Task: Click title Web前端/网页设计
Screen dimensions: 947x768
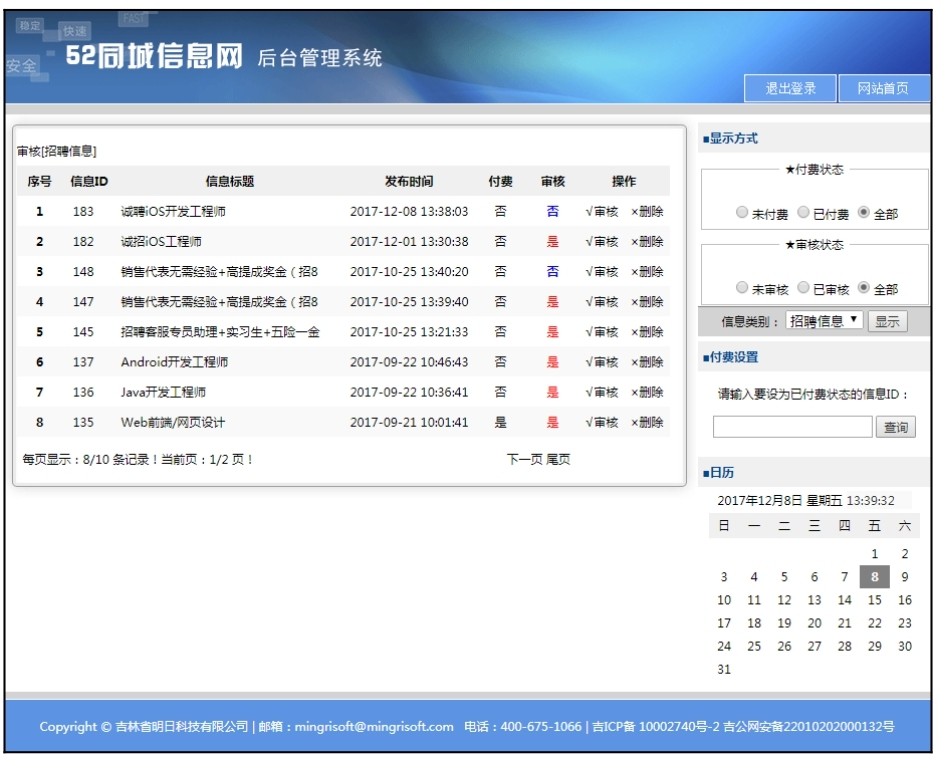Action: (172, 423)
